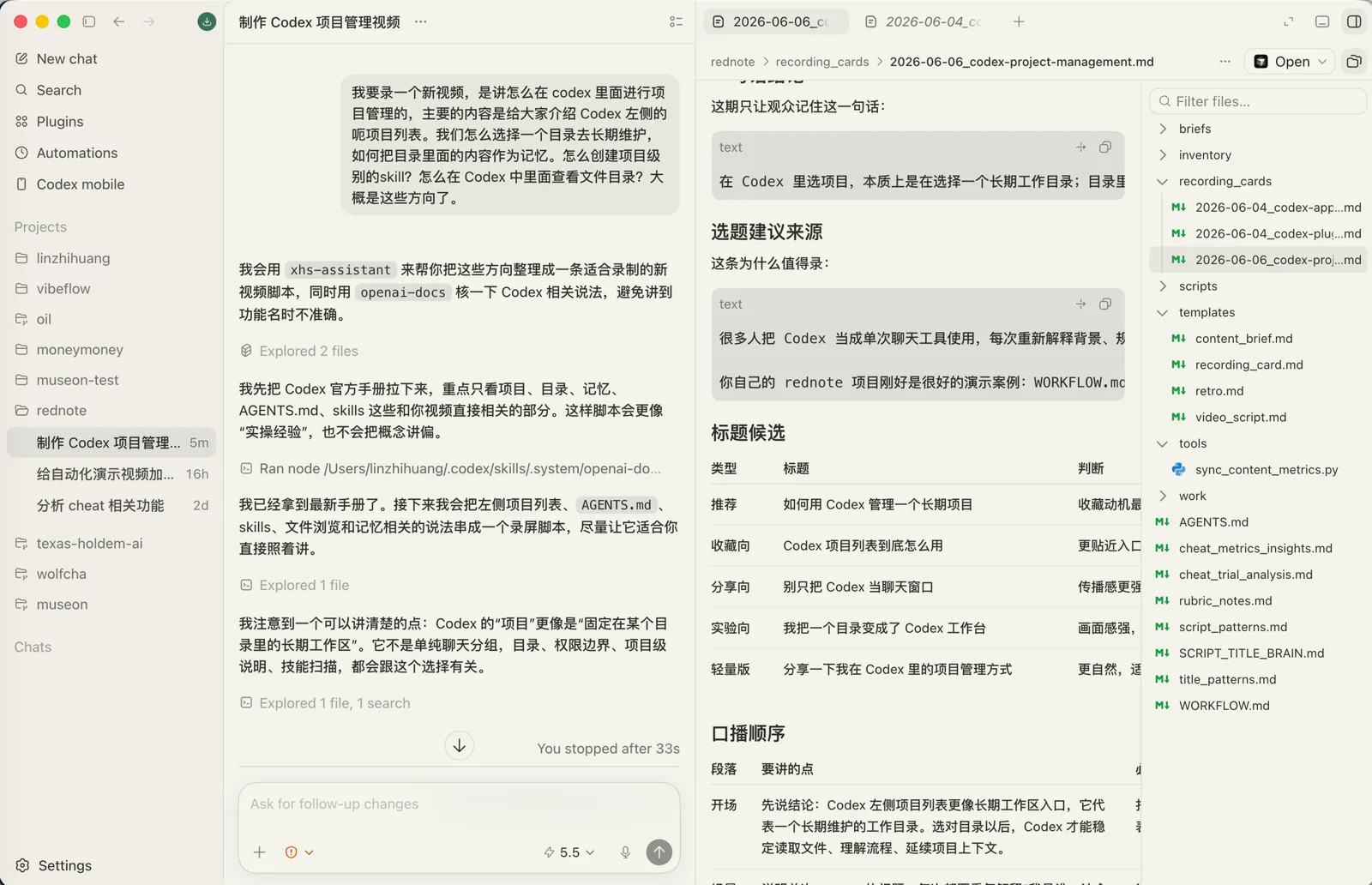Screen dimensions: 1372x885
Task: Click the Filter files field
Action: (1257, 101)
